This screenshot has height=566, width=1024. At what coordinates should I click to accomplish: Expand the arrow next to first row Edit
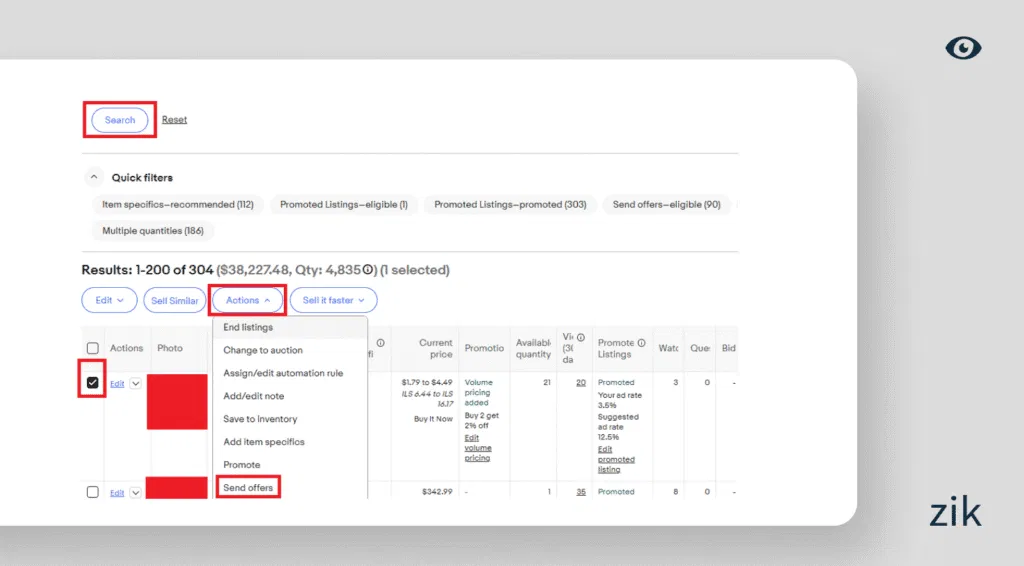136,383
